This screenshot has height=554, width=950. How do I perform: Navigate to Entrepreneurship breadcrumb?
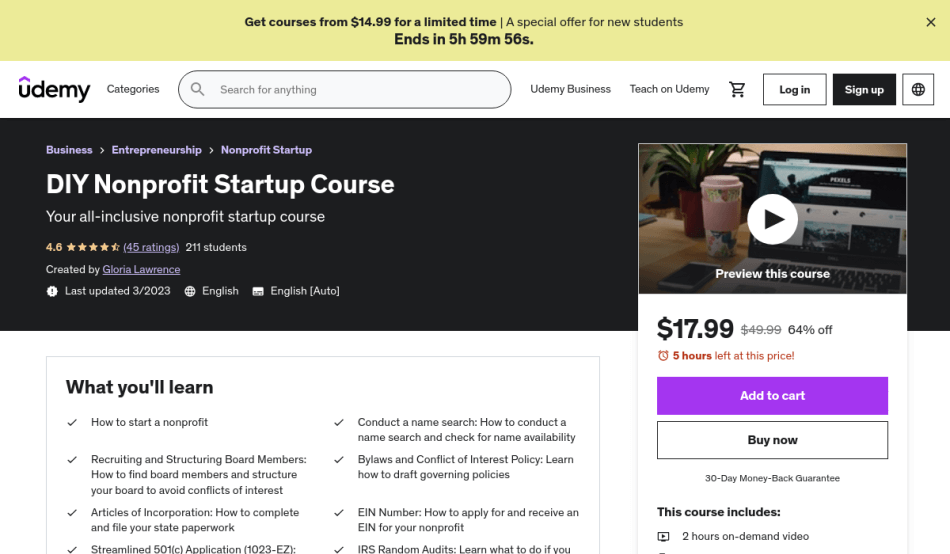[x=156, y=150]
